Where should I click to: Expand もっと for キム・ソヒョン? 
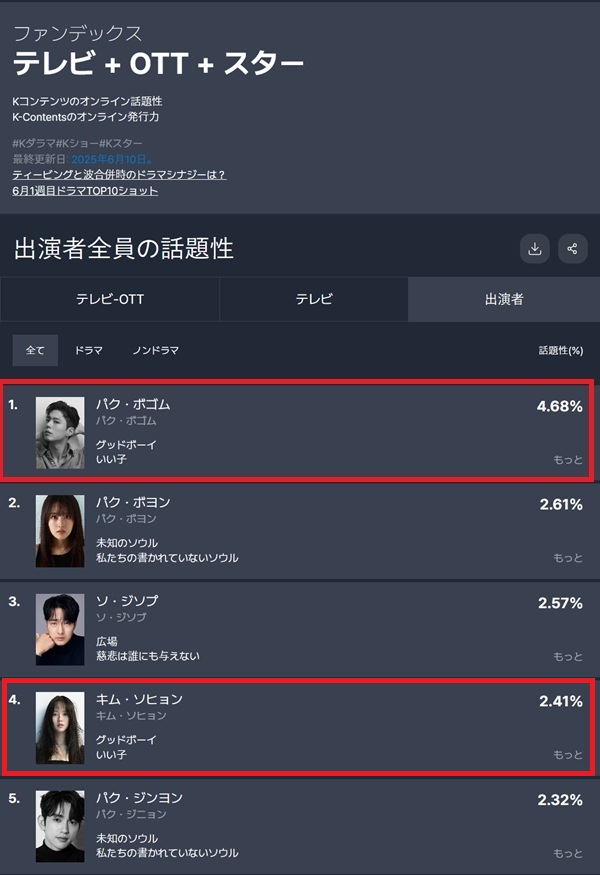[568, 755]
